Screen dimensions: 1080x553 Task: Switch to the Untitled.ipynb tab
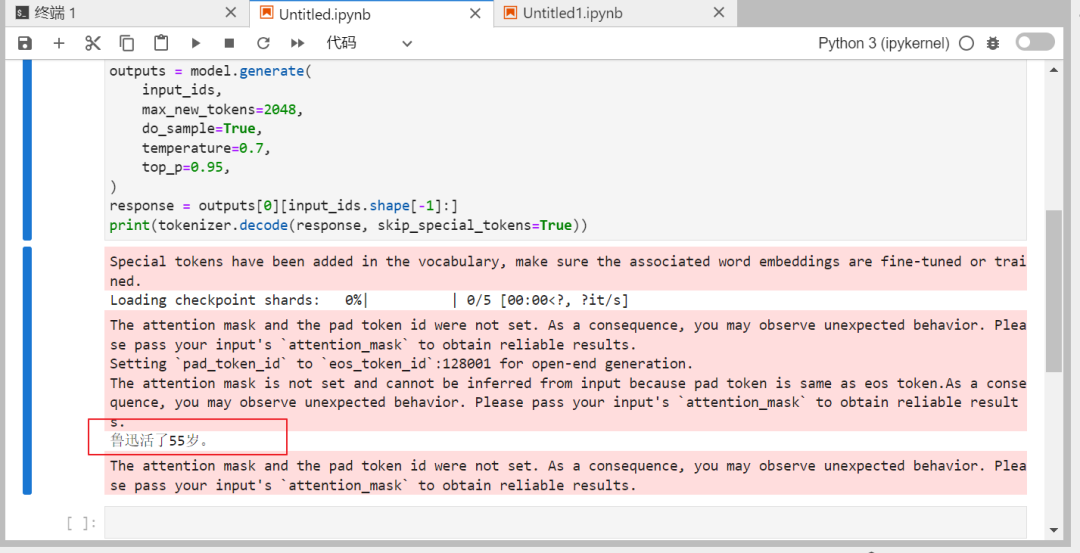pyautogui.click(x=371, y=13)
